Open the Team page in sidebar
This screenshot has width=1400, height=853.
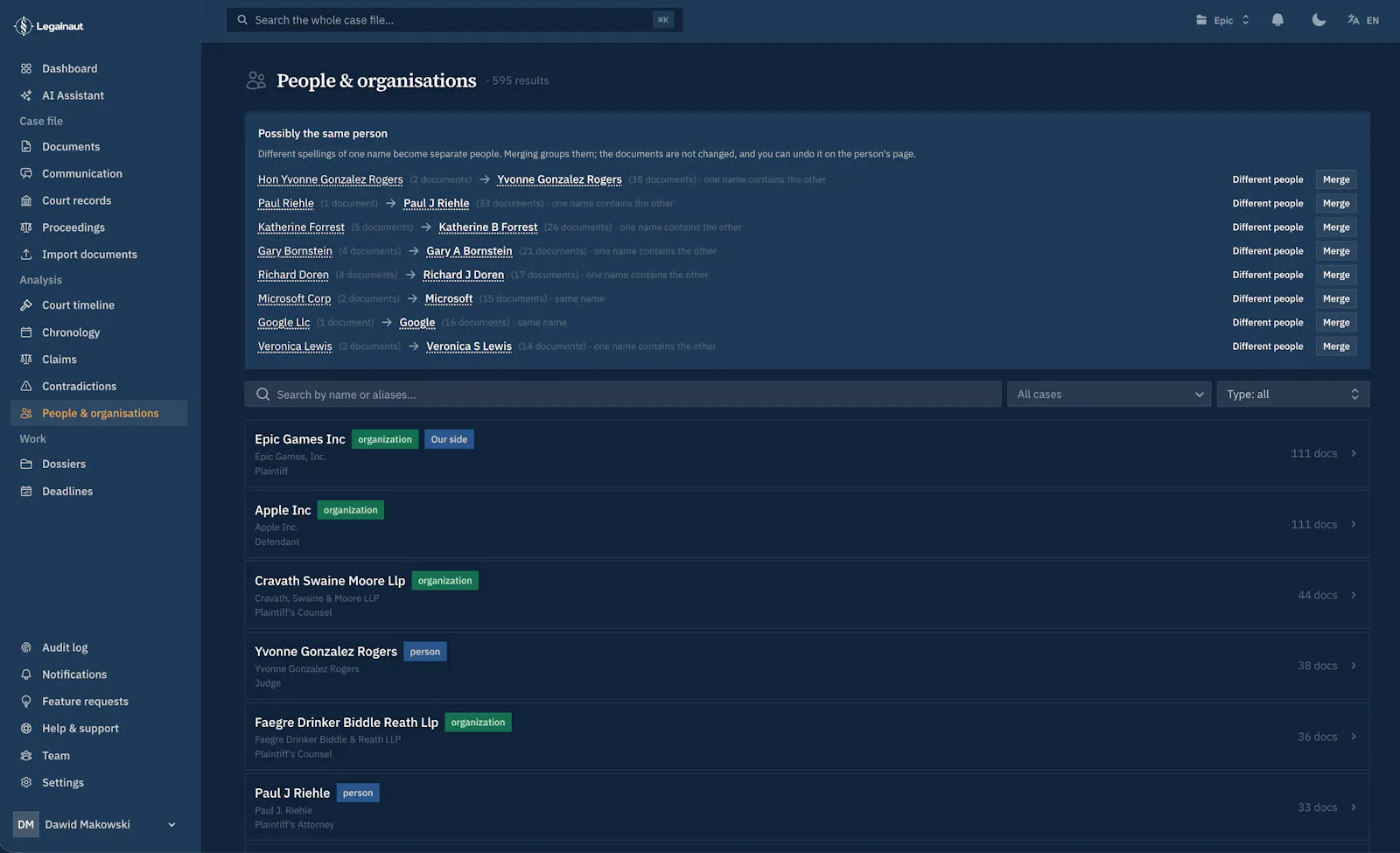click(x=99, y=756)
